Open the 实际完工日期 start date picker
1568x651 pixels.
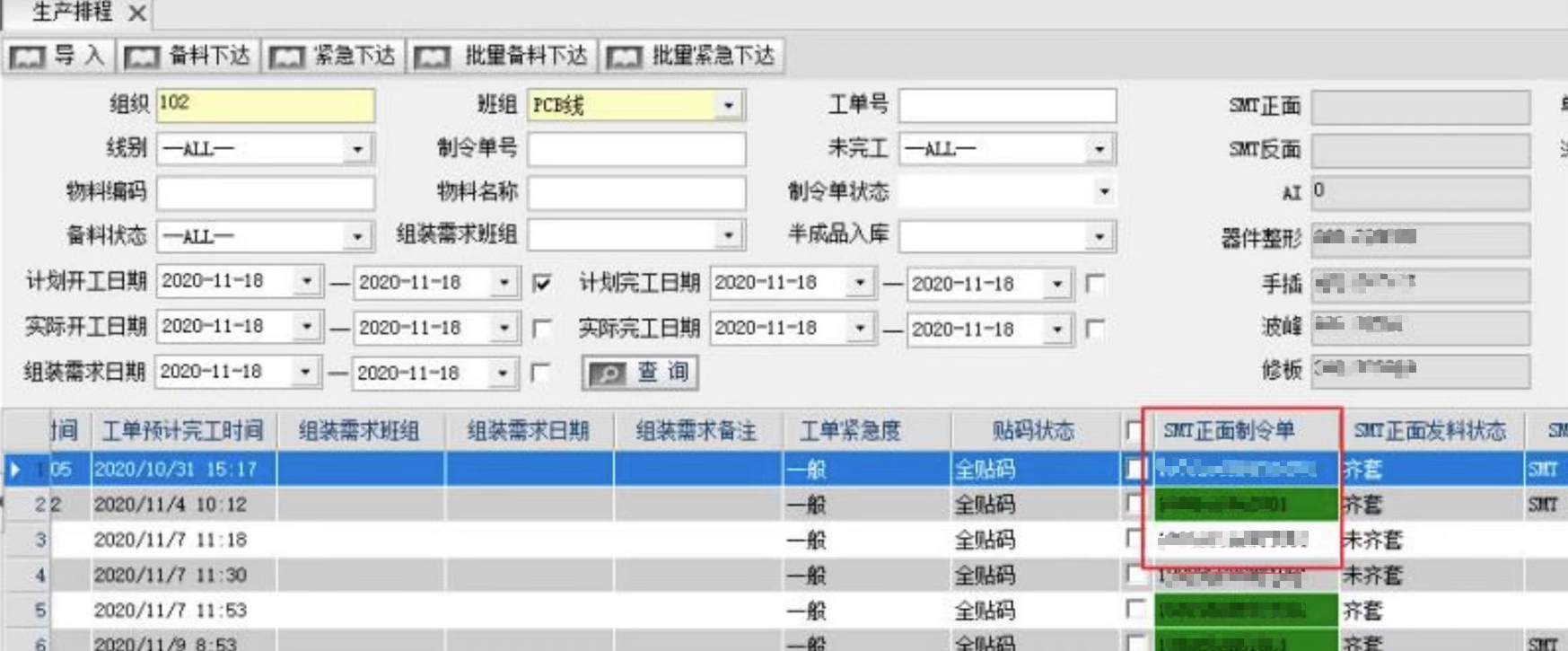click(860, 328)
